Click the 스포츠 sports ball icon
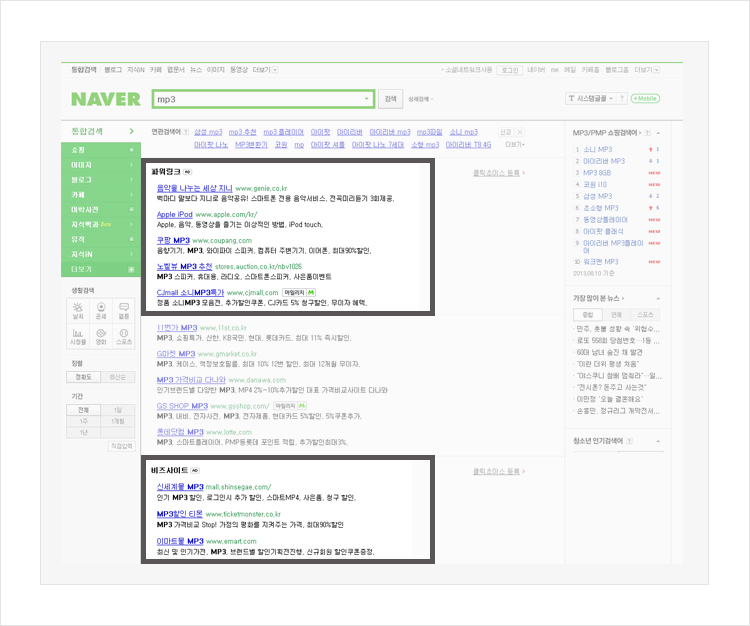Screen dimensions: 750x626 tap(124, 336)
